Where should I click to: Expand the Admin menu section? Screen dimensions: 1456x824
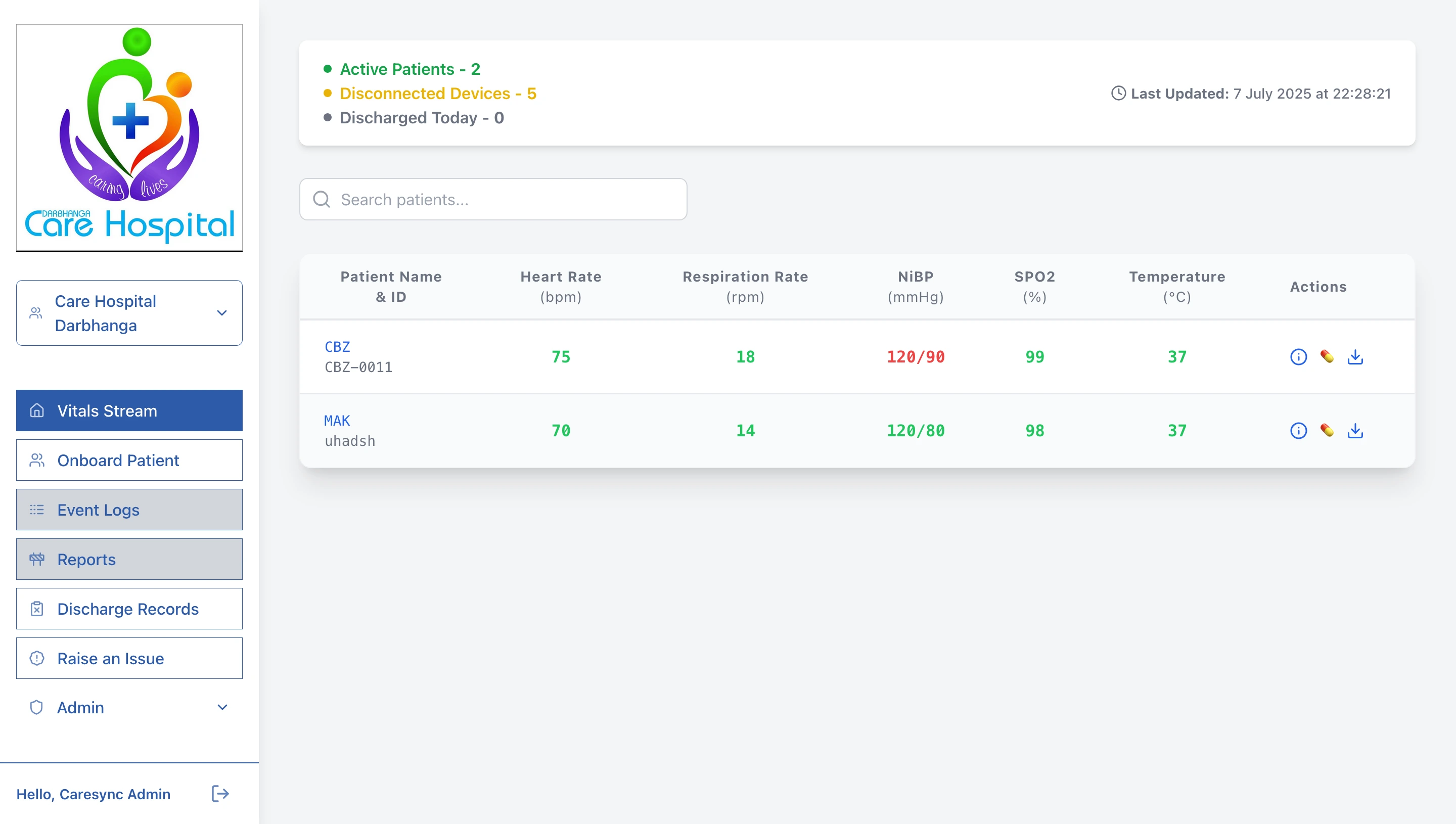(129, 707)
